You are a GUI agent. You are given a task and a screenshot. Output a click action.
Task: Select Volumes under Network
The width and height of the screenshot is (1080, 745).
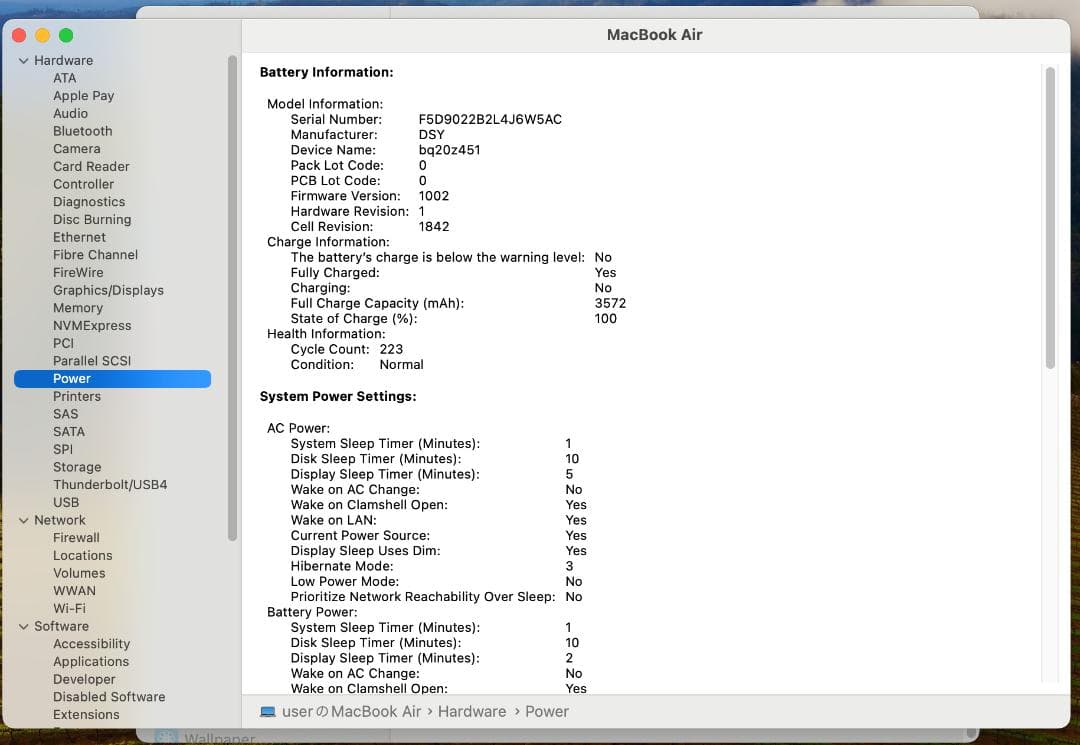(x=79, y=573)
